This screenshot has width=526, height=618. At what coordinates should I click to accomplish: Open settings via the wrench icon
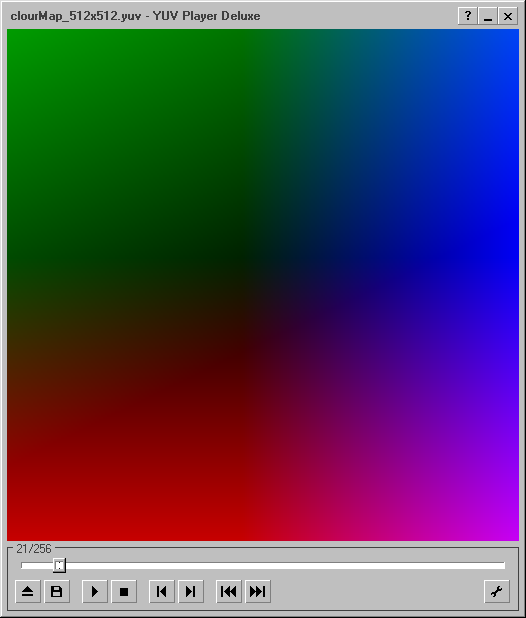tap(496, 591)
